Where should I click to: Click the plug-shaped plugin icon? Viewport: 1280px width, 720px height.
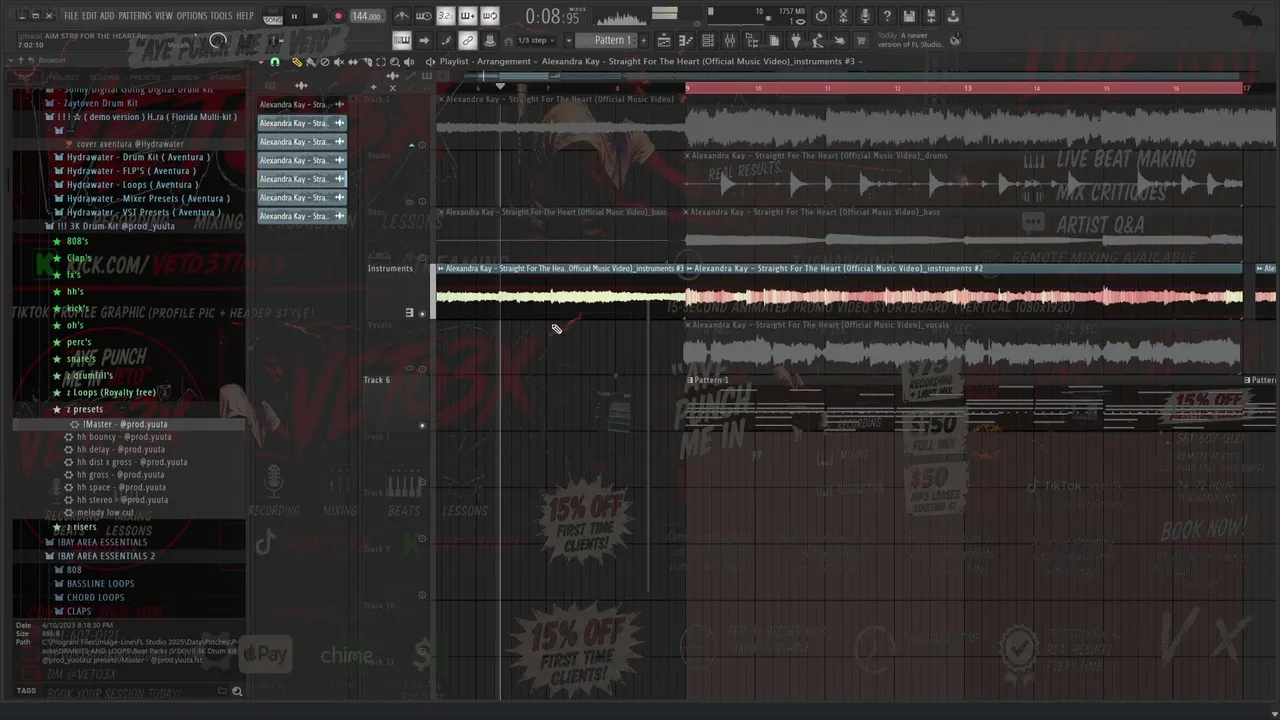(x=796, y=40)
